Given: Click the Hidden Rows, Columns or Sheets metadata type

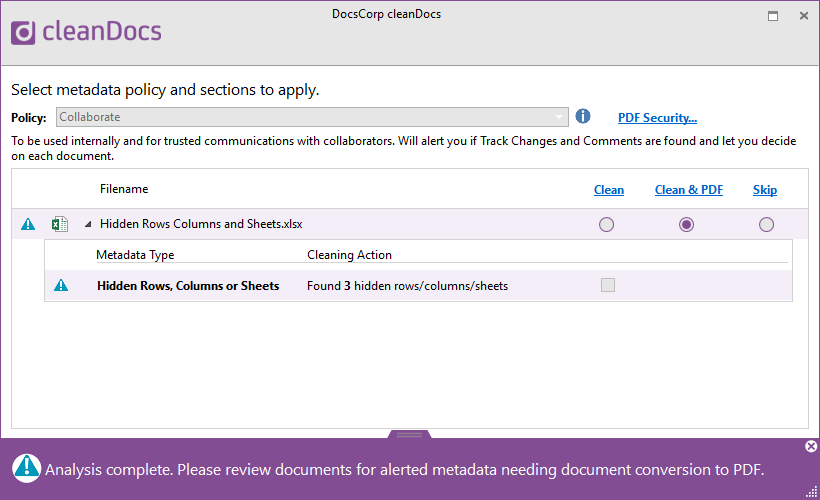Looking at the screenshot, I should [188, 286].
